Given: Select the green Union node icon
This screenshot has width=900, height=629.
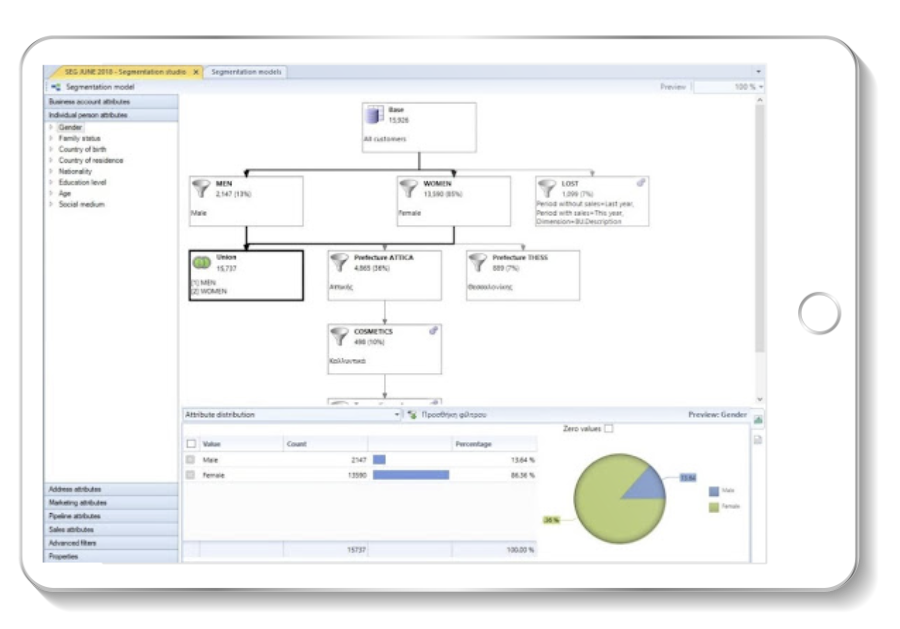Looking at the screenshot, I should click(x=202, y=264).
